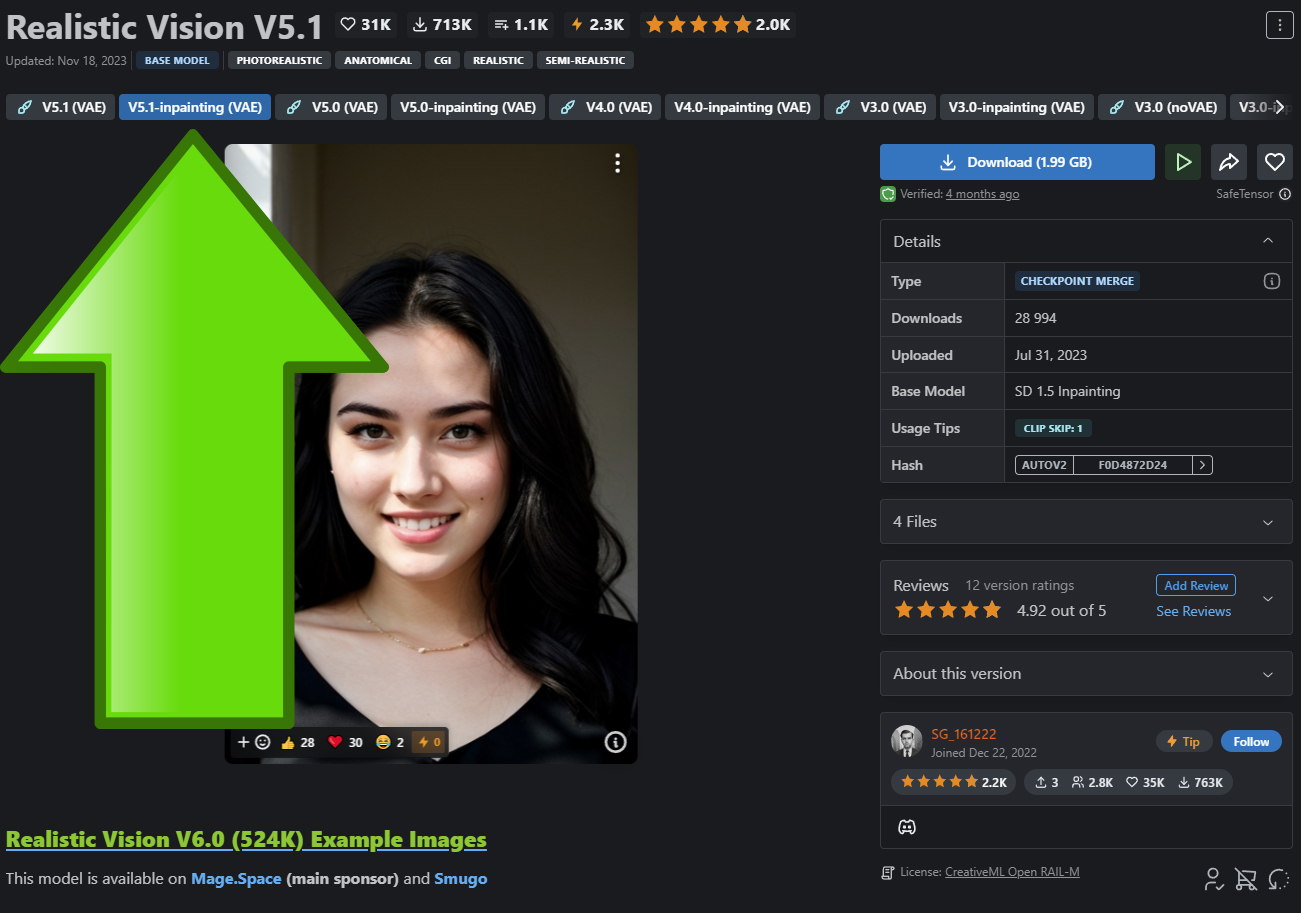
Task: Open the See Reviews link
Action: click(x=1193, y=611)
